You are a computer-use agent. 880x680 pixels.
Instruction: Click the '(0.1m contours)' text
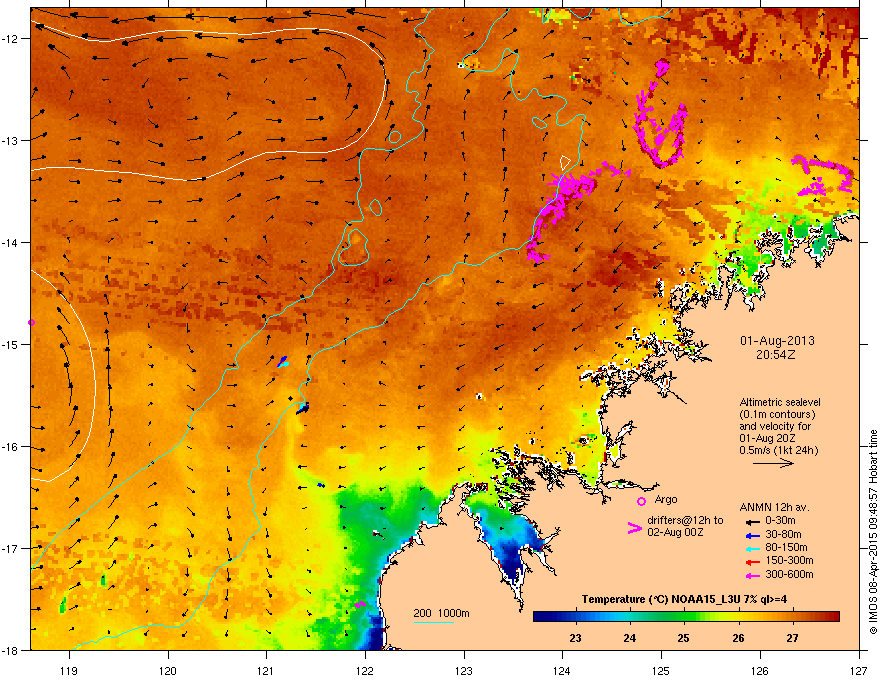777,414
